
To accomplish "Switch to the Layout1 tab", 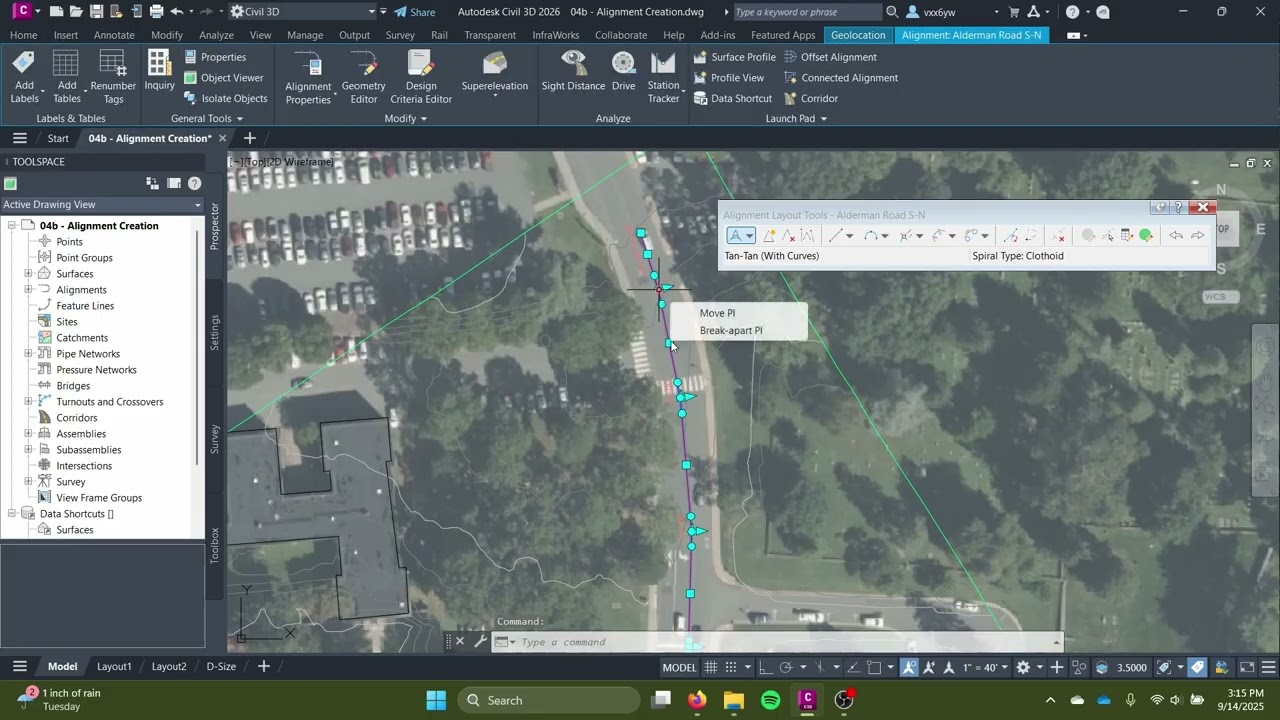I will (114, 666).
